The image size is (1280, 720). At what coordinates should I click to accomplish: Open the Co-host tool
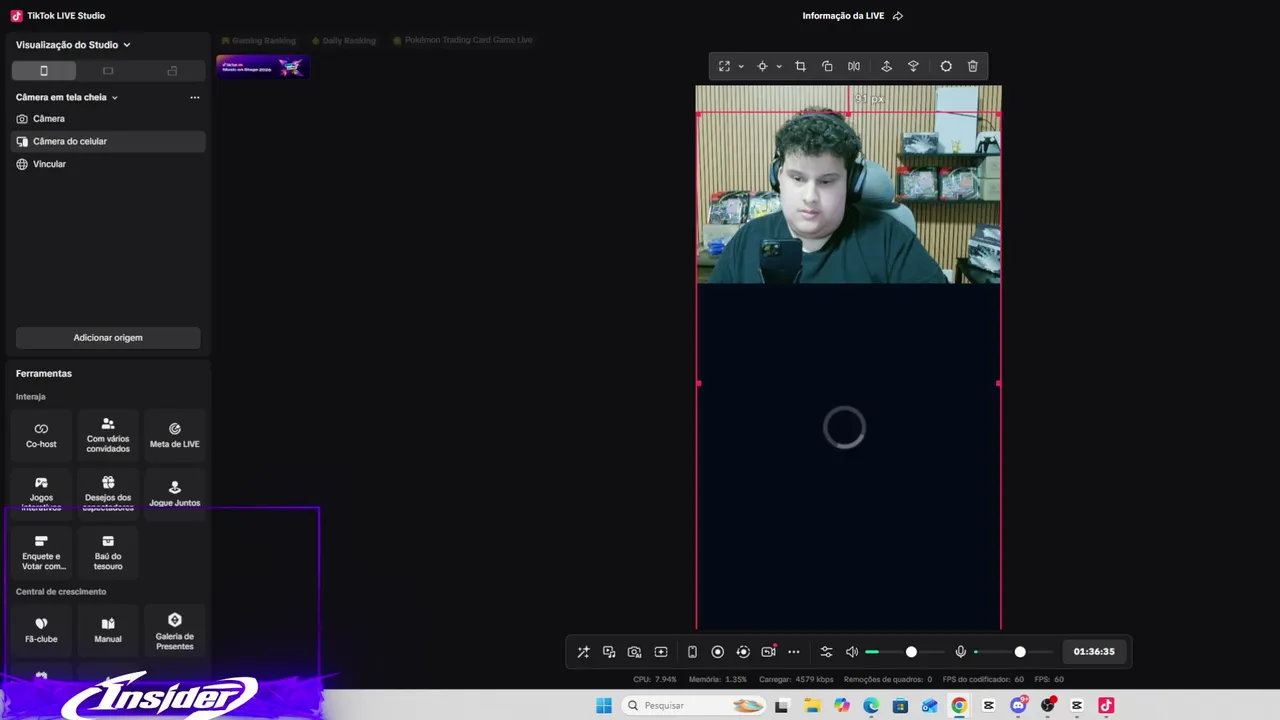click(x=41, y=435)
